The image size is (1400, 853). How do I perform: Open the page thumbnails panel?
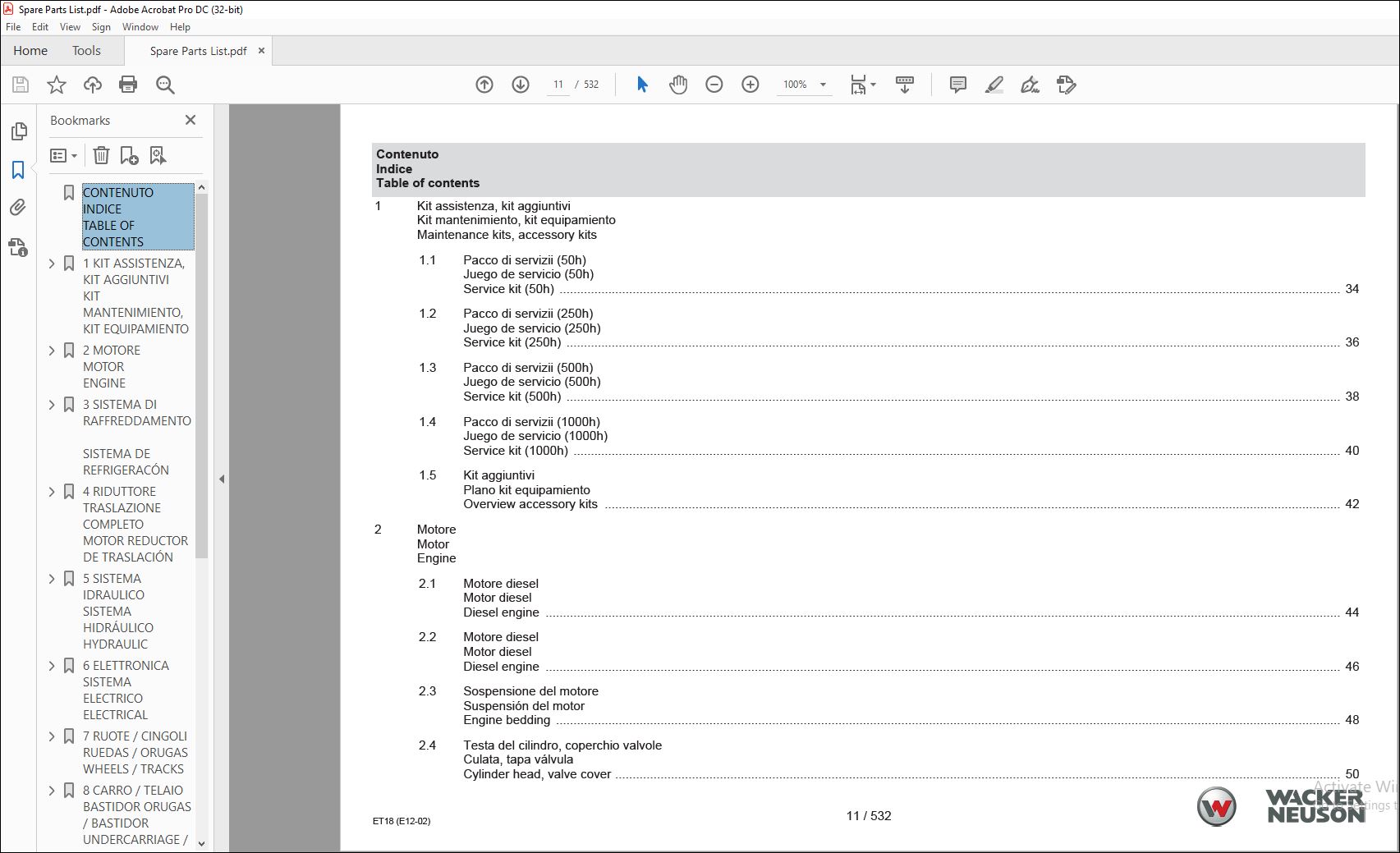click(19, 131)
